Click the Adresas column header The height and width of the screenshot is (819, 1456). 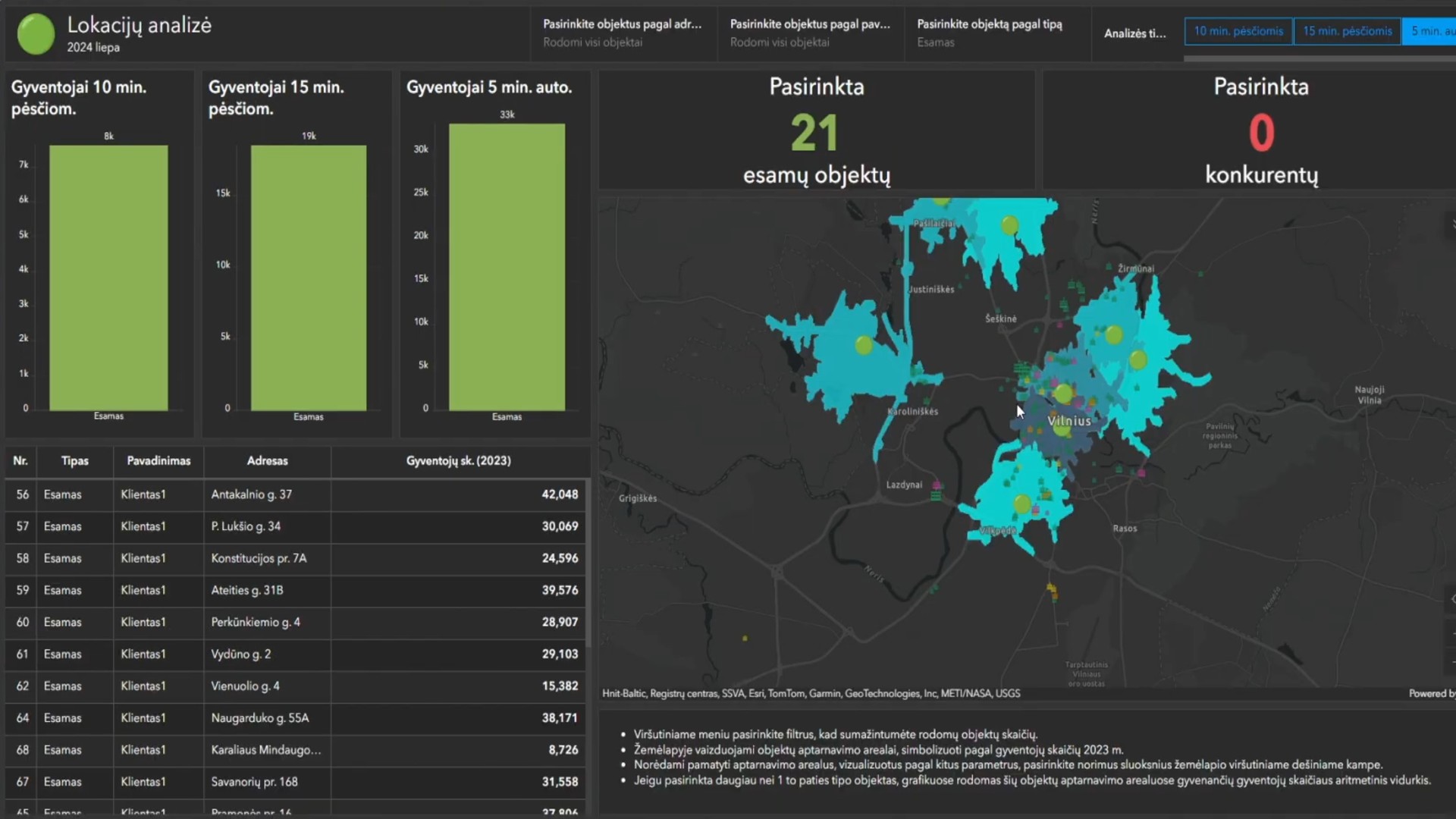pos(267,461)
